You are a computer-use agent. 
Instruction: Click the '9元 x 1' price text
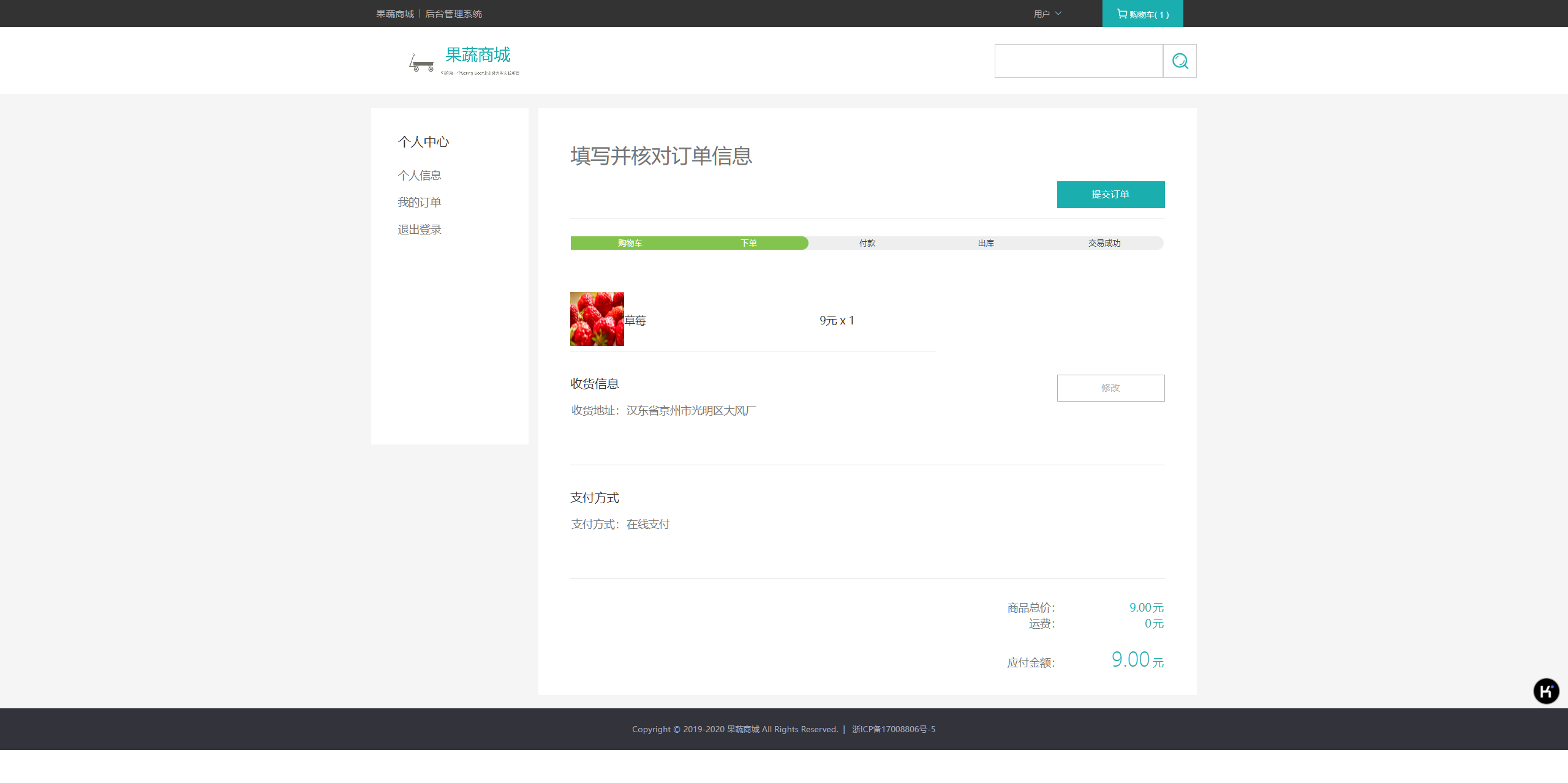pos(837,321)
